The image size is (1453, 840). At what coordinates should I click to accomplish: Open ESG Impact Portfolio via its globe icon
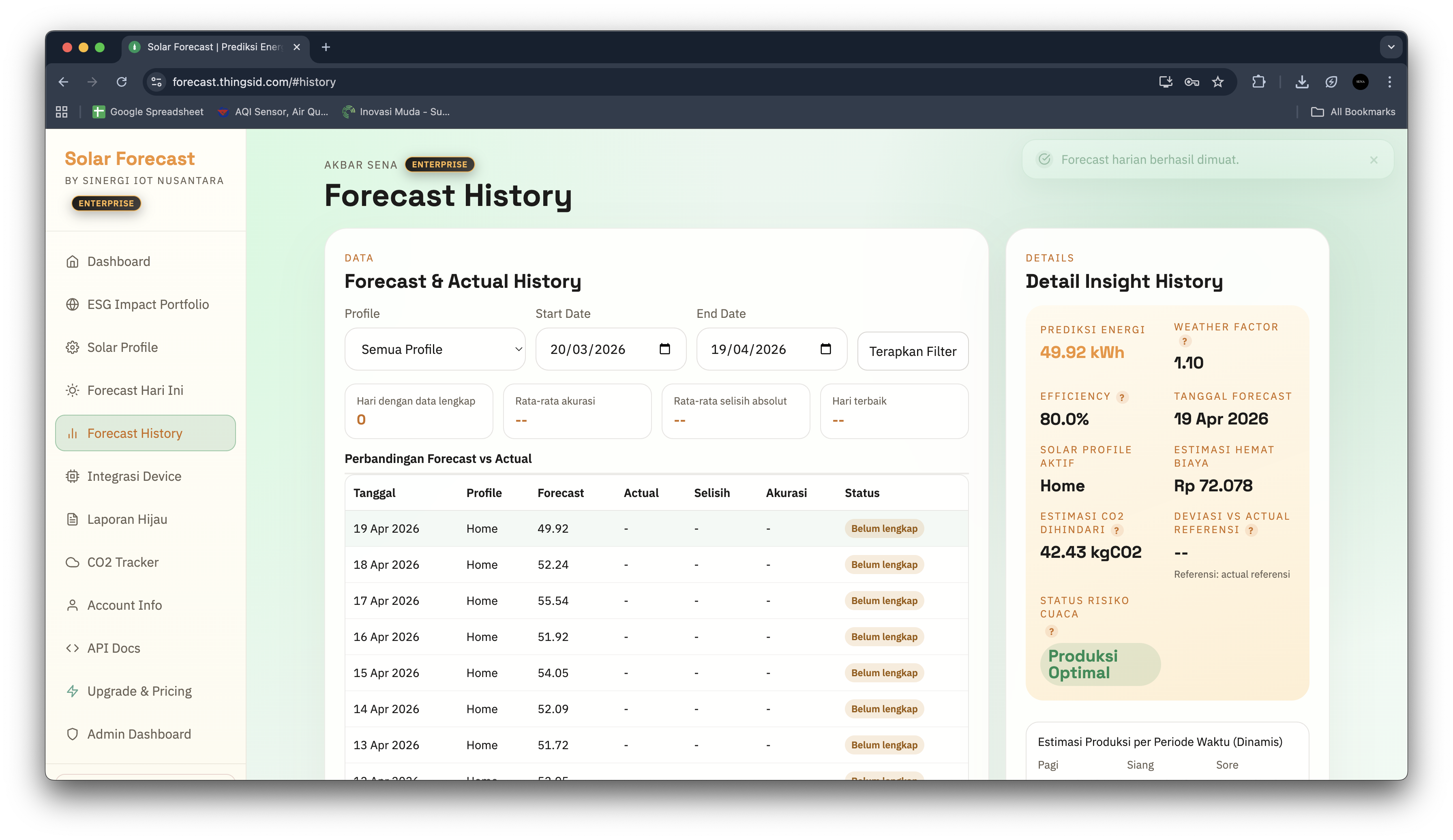(x=73, y=304)
